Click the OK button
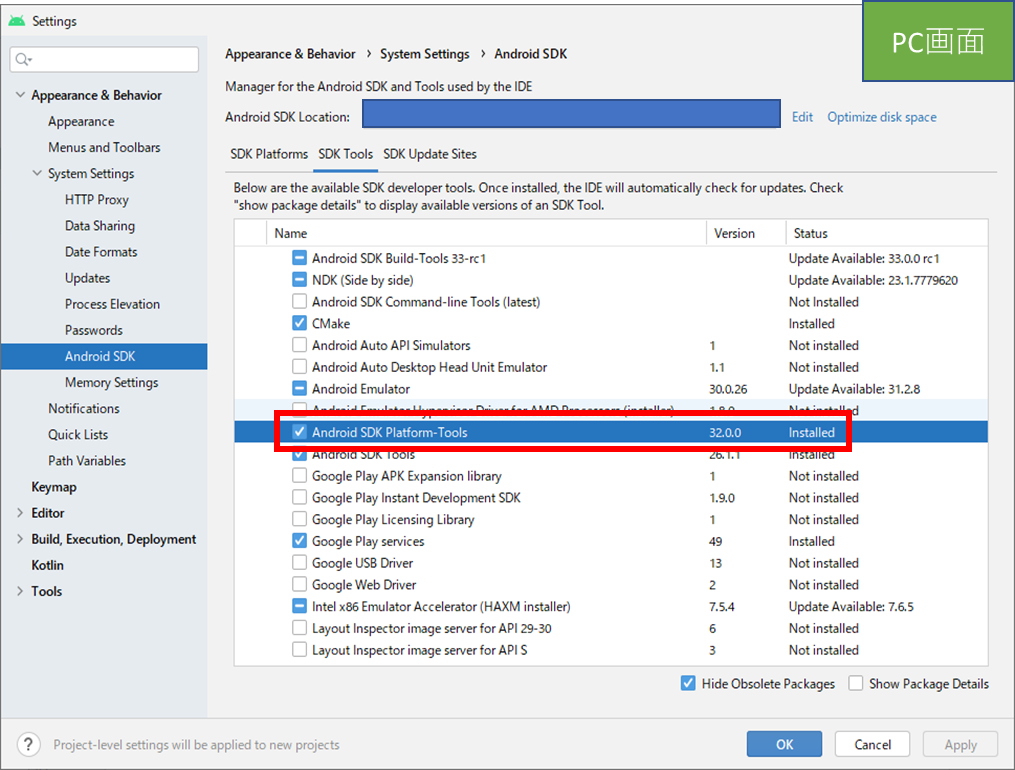 tap(785, 744)
